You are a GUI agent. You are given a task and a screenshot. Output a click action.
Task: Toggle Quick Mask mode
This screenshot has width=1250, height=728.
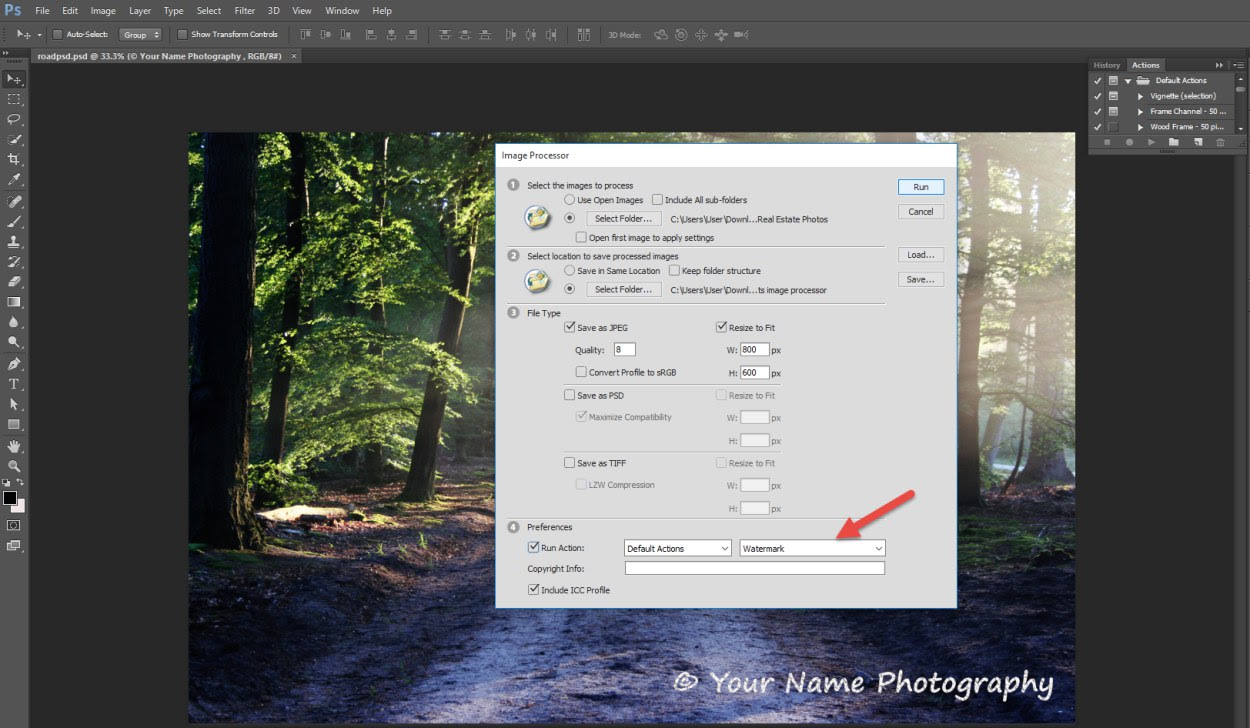[x=14, y=525]
